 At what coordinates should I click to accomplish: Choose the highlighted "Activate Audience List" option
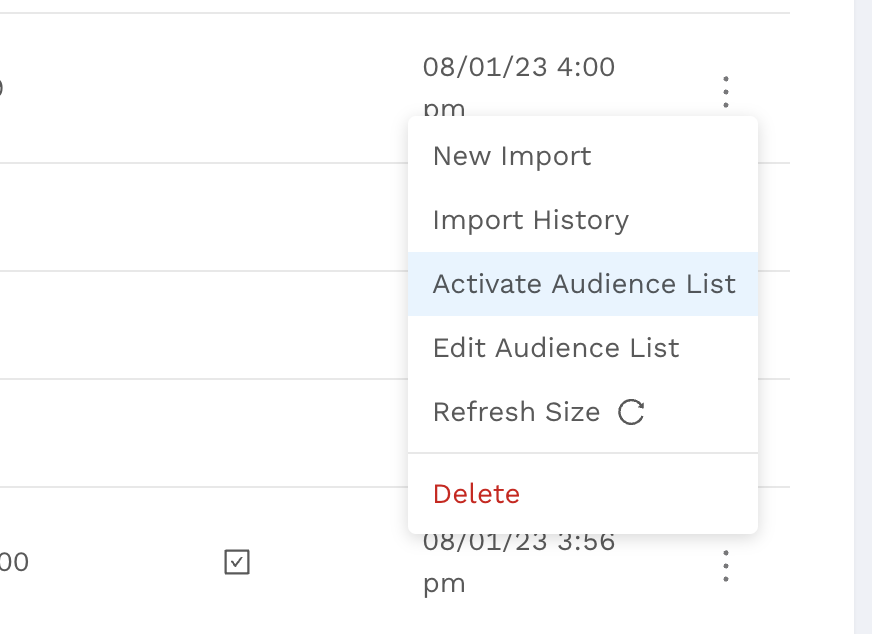(x=583, y=284)
